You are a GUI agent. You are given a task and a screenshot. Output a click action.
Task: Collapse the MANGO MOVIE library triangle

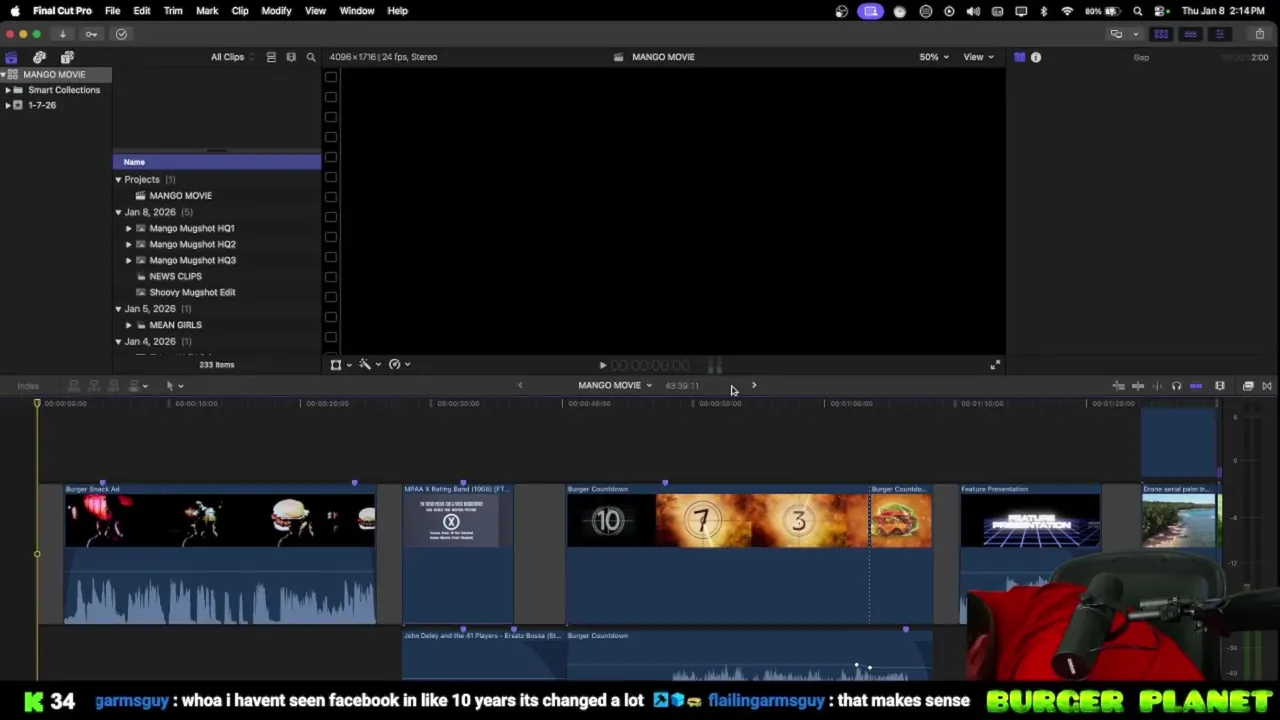3,75
